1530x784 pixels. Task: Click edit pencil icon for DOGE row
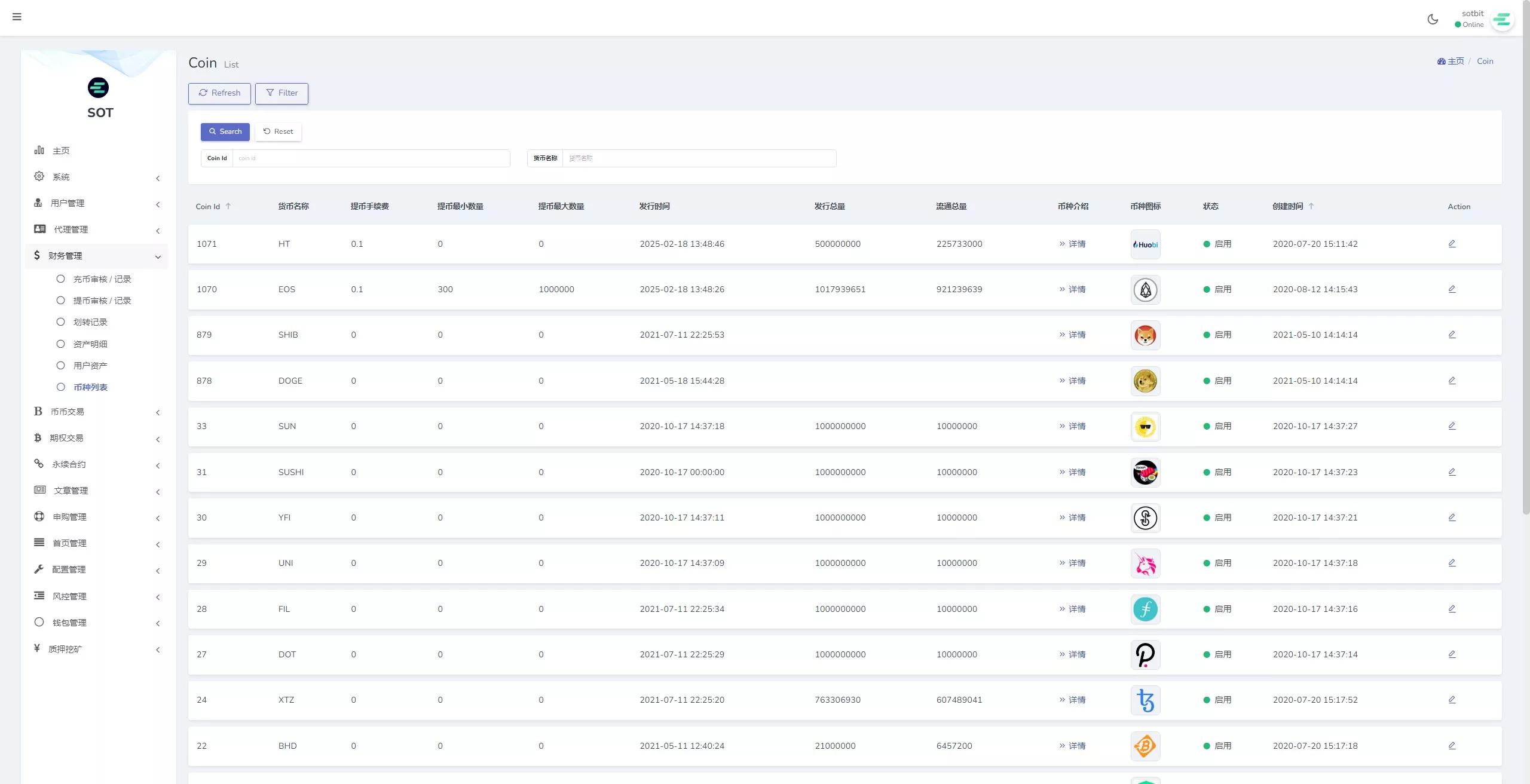click(1452, 381)
